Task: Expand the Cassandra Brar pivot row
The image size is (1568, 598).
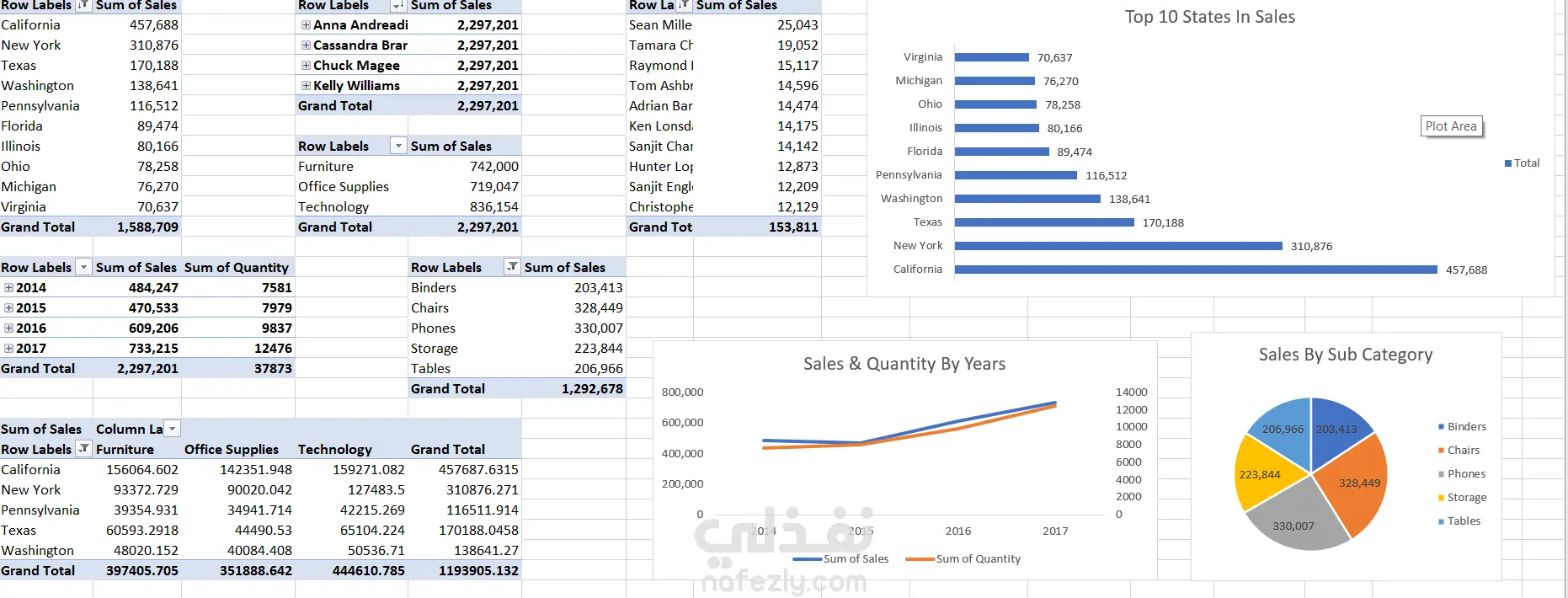Action: [x=306, y=45]
